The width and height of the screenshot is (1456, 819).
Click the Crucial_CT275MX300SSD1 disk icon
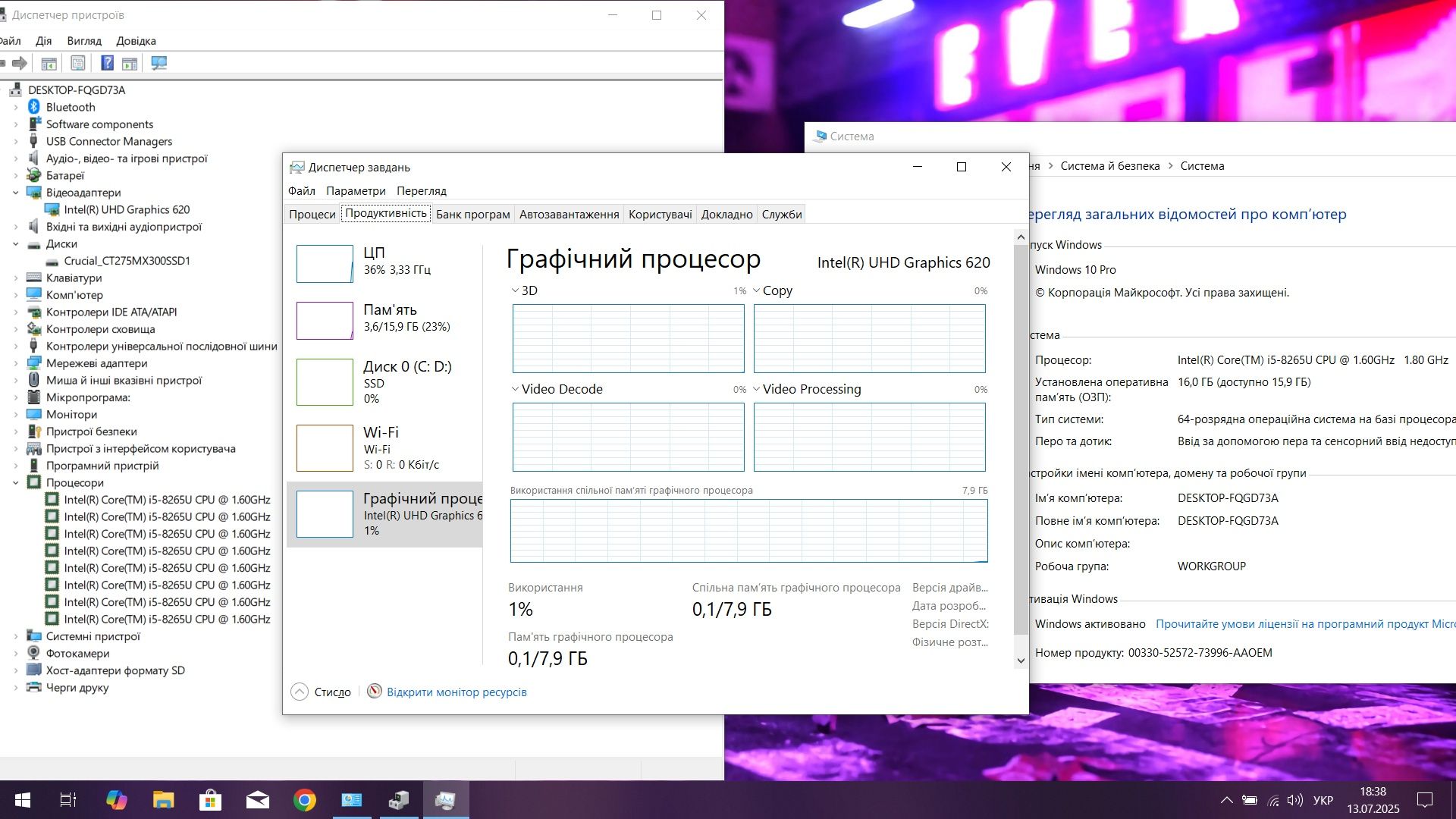point(52,261)
